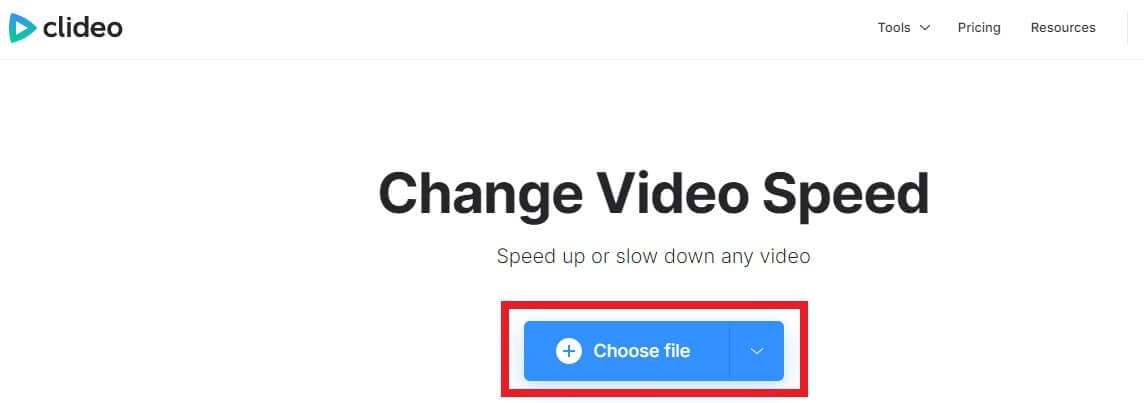
Task: Show upload source options beside Choose file
Action: pos(757,351)
